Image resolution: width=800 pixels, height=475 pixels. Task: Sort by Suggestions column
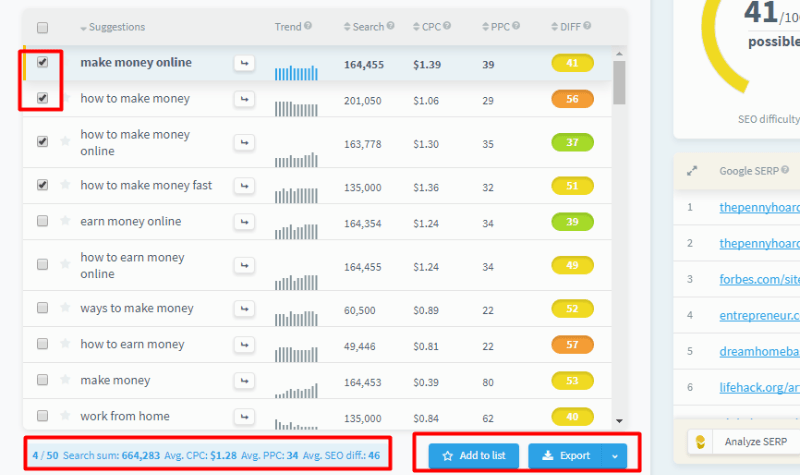tap(113, 27)
